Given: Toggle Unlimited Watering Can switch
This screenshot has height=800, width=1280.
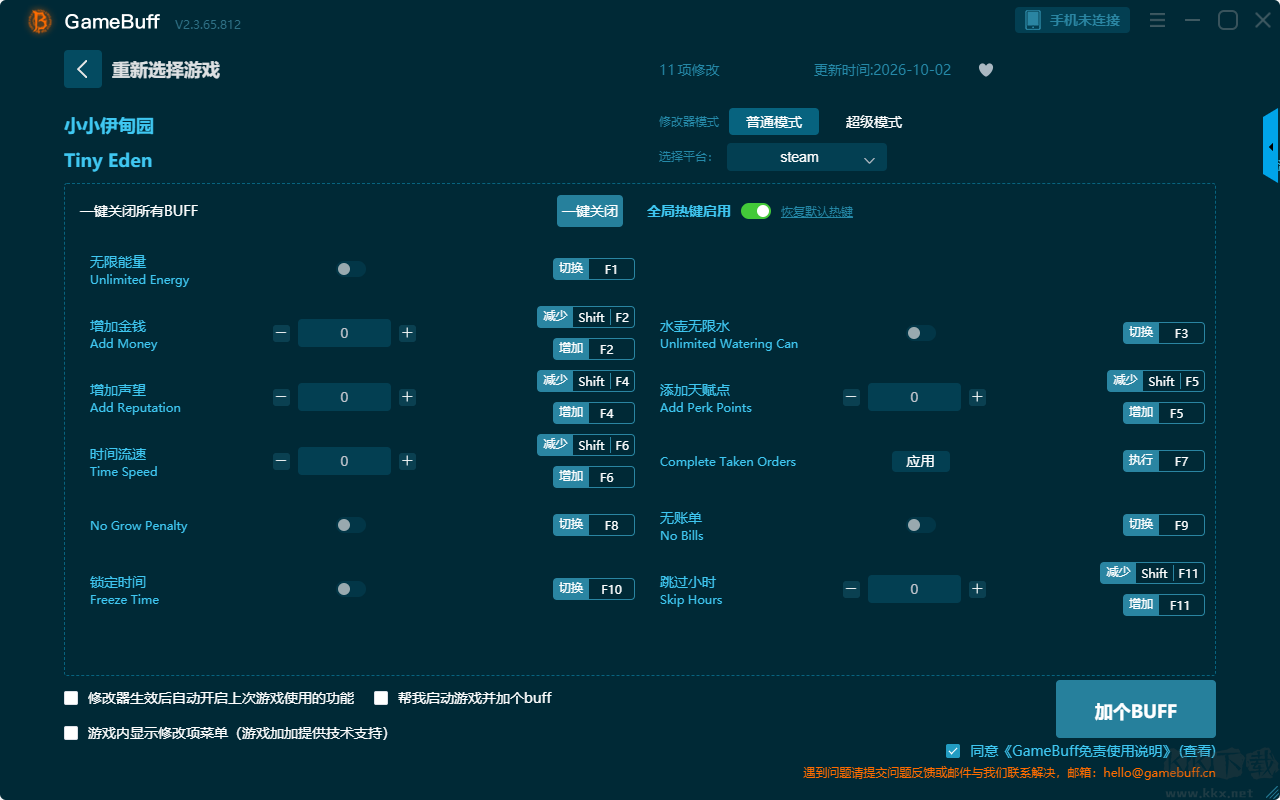Looking at the screenshot, I should tap(921, 333).
